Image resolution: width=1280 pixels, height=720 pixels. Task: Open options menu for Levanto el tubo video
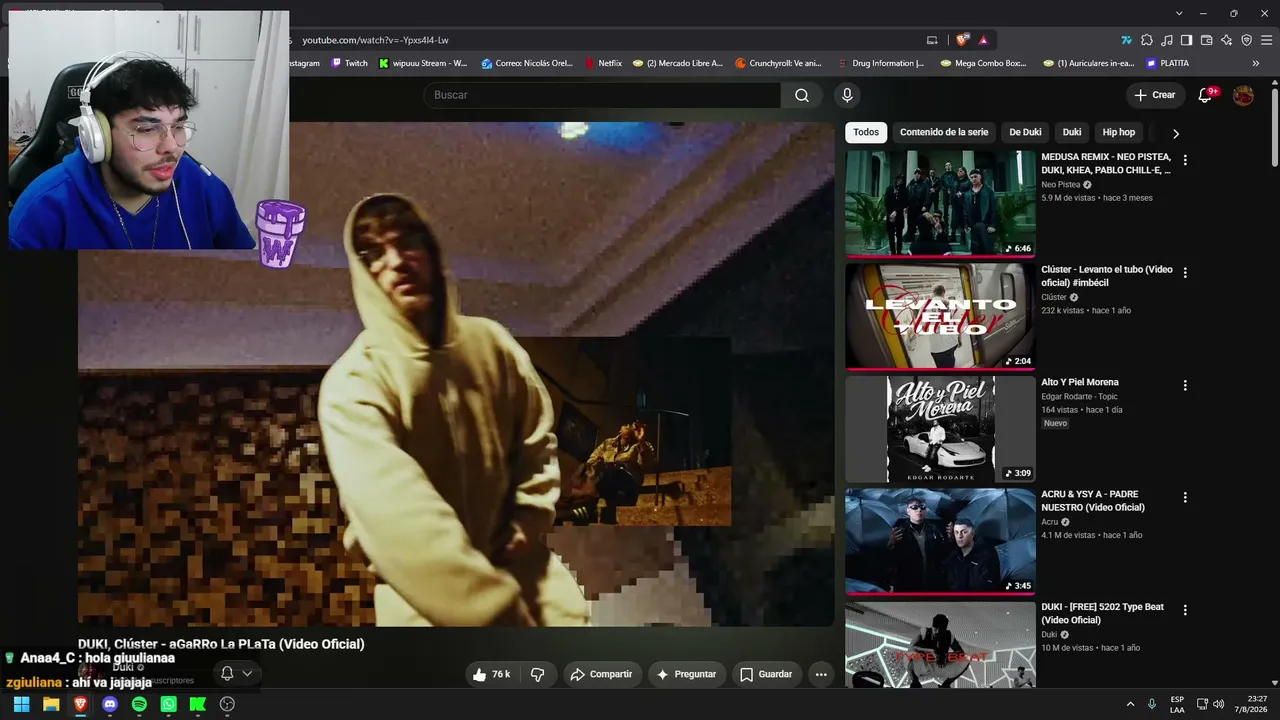pos(1185,273)
